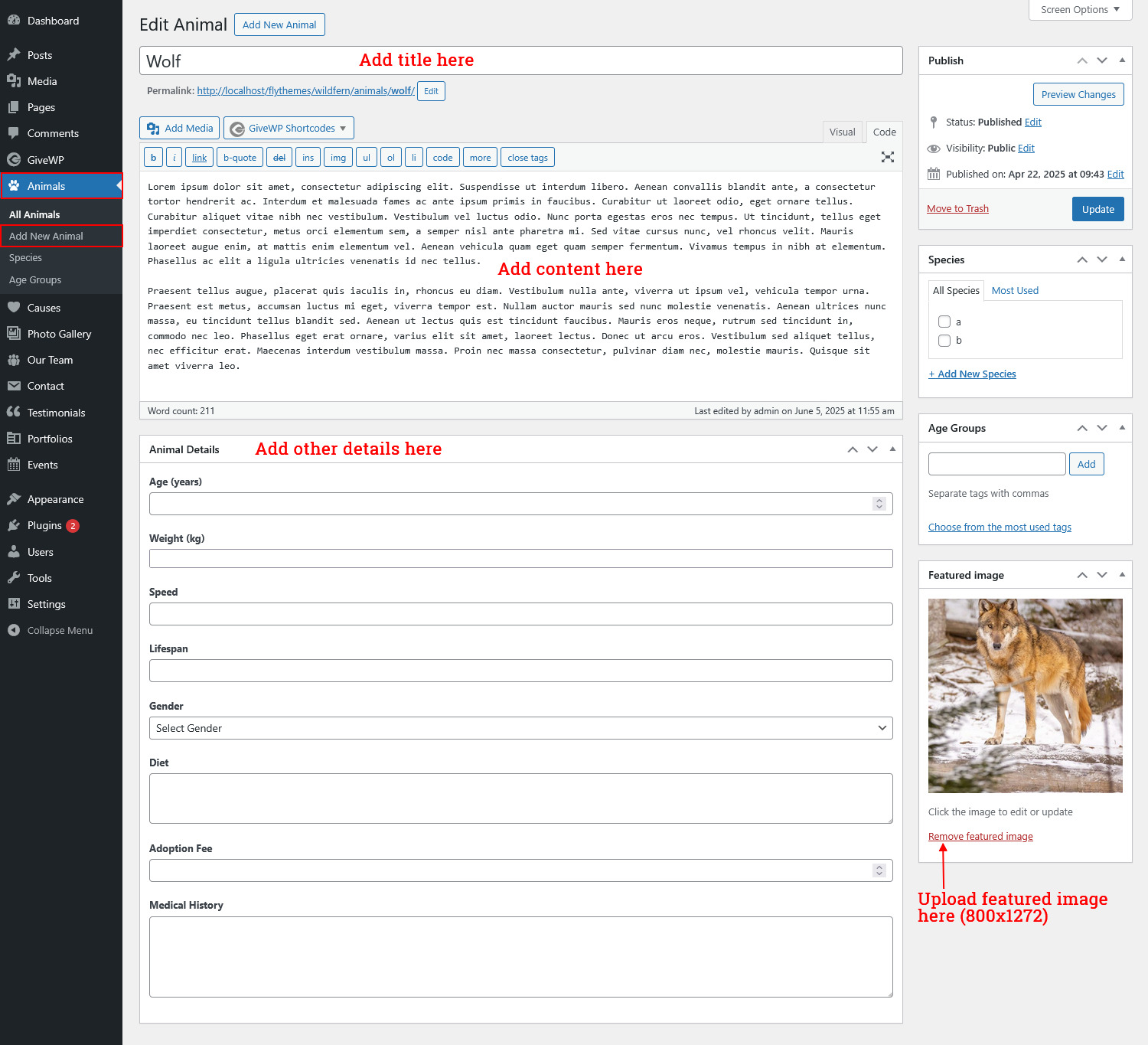Image resolution: width=1148 pixels, height=1045 pixels.
Task: Click the Collapse Menu arrow icon
Action: [14, 630]
